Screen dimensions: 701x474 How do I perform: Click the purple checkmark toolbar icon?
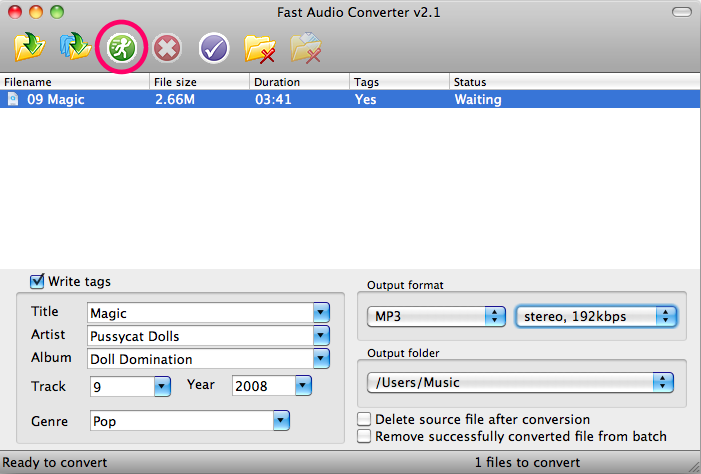tap(214, 48)
